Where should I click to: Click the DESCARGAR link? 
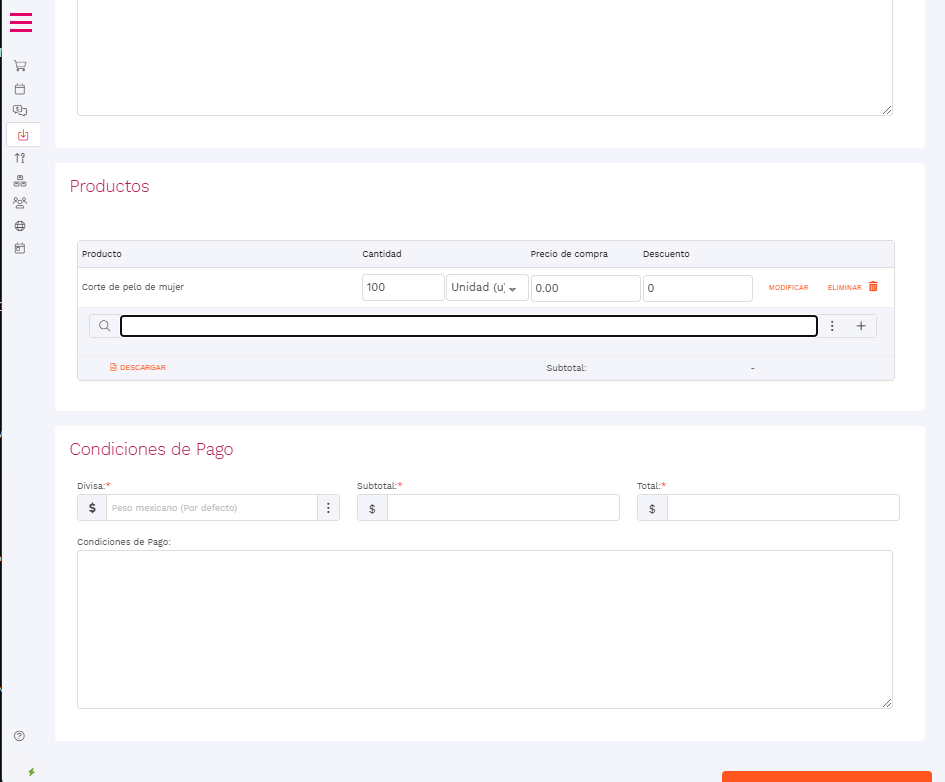[x=138, y=368]
